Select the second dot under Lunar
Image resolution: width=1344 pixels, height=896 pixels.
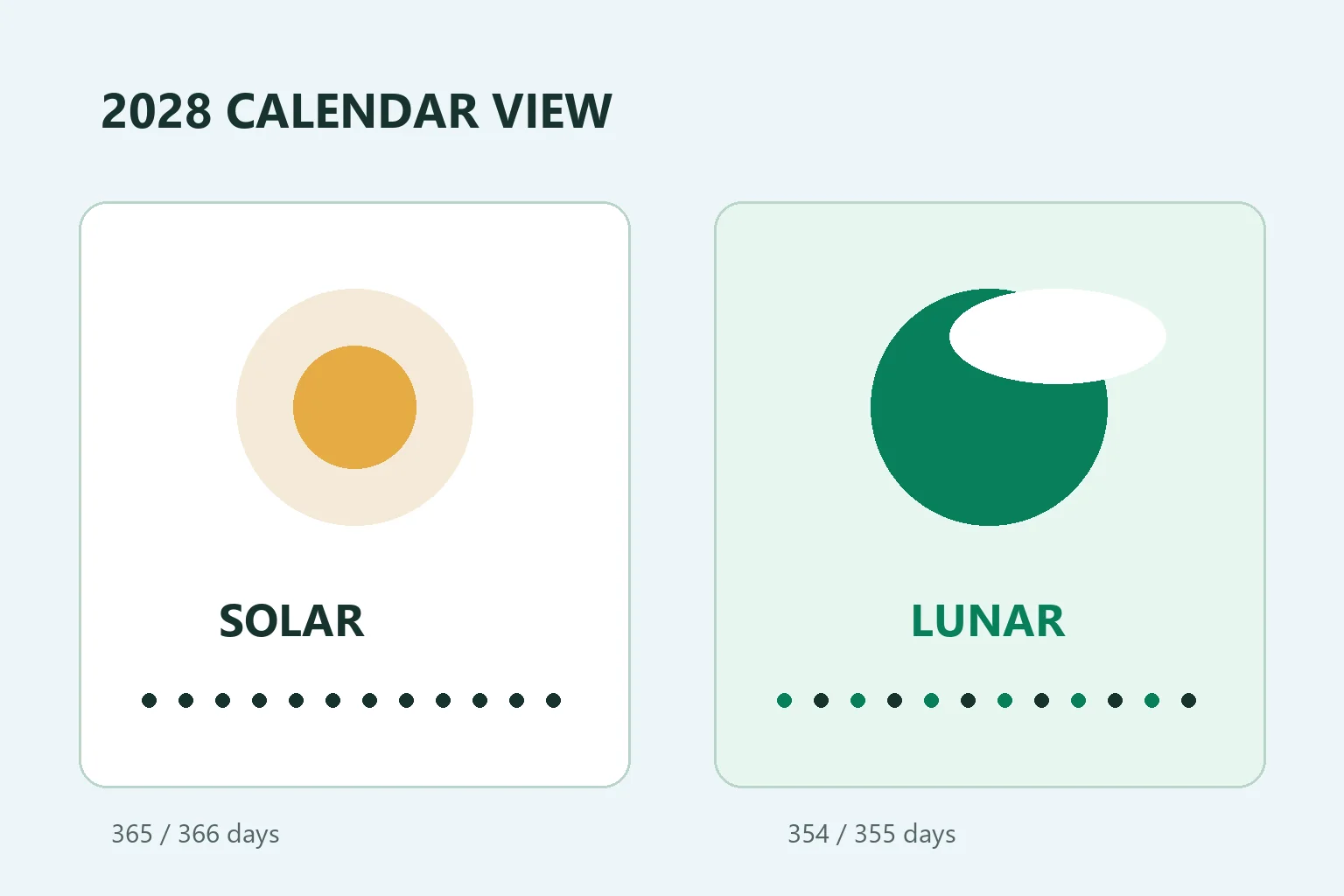(x=821, y=700)
